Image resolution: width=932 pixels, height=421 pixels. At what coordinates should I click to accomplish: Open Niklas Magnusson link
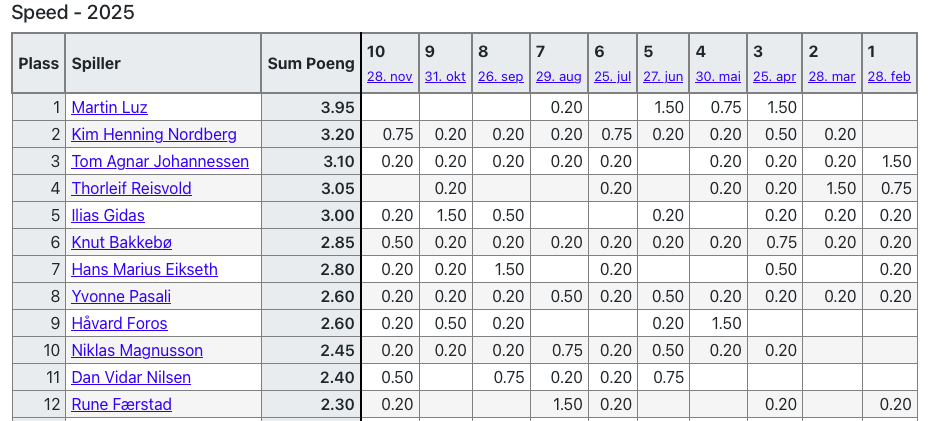point(137,351)
